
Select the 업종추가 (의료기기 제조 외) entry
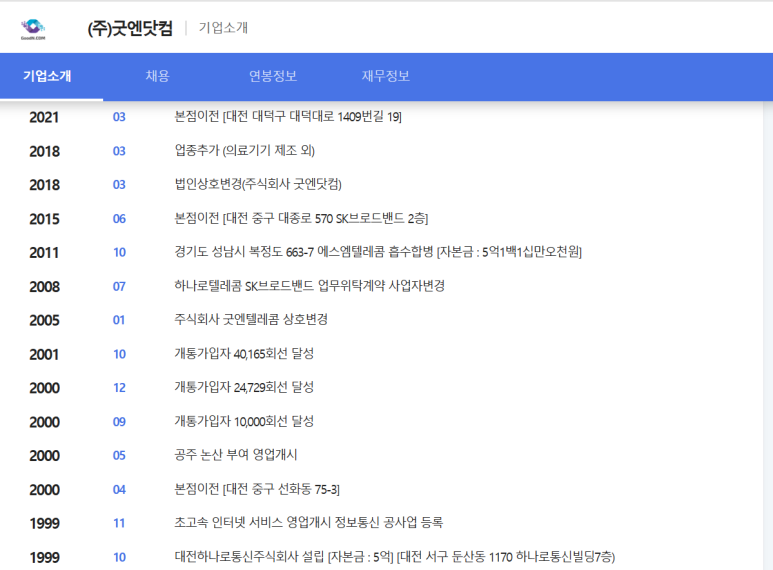coord(245,150)
